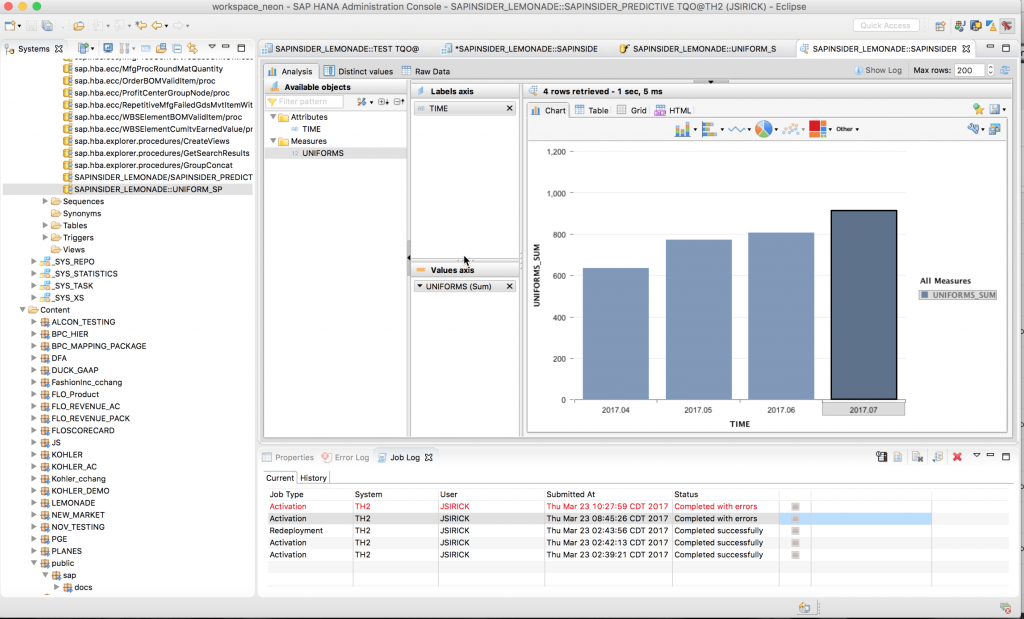Viewport: 1024px width, 619px height.
Task: Click the Filter pattern field
Action: tap(304, 102)
